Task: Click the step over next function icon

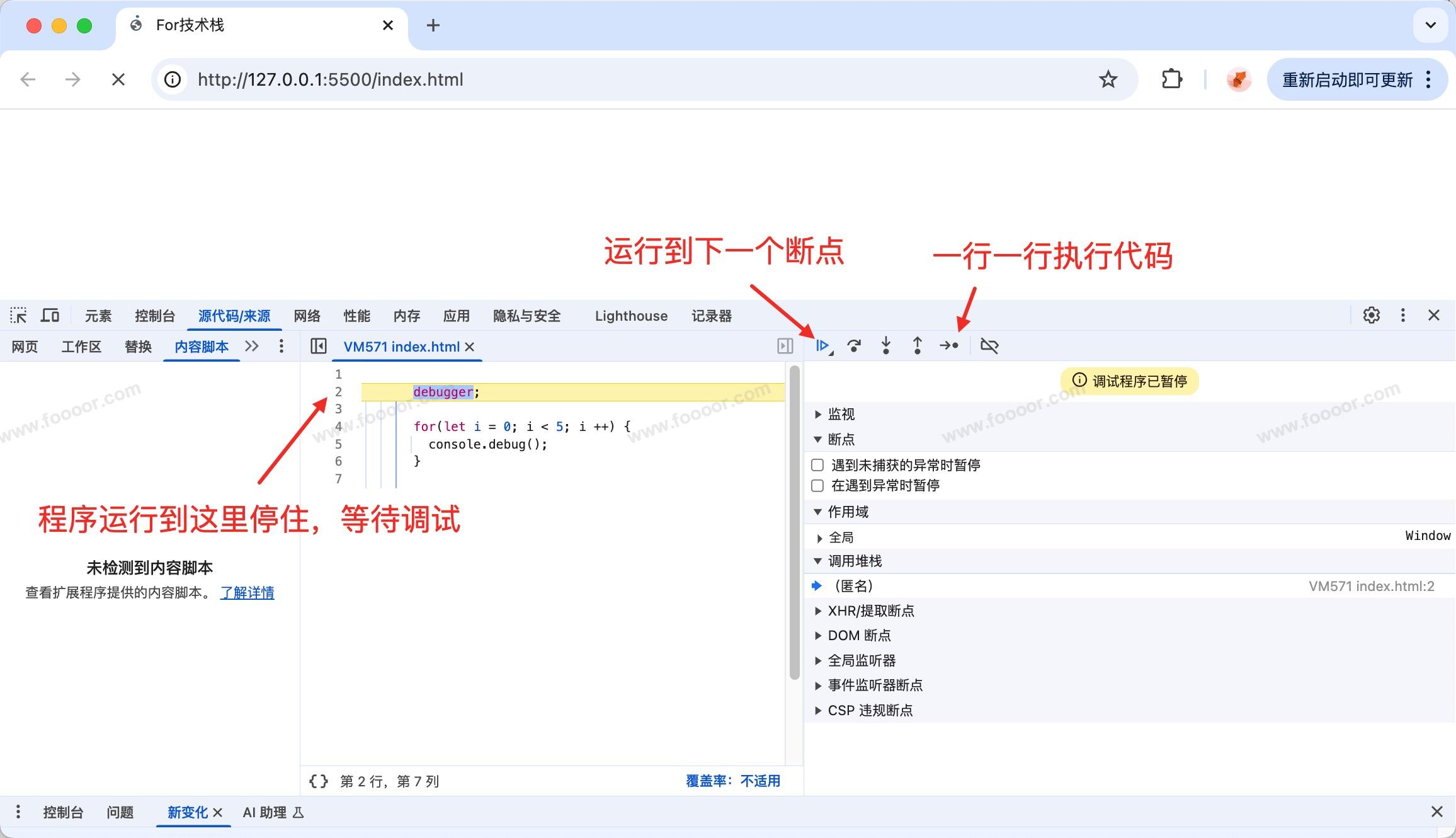Action: coord(854,345)
